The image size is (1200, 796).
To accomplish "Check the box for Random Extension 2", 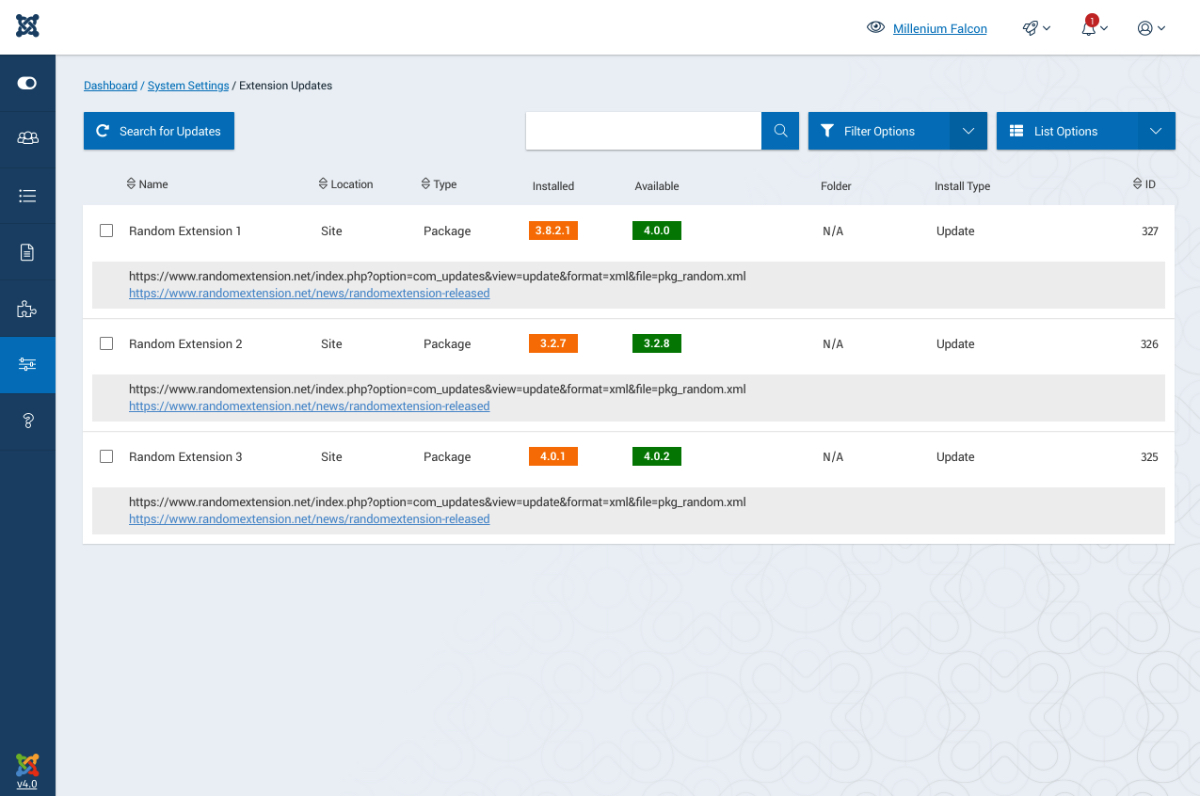I will [x=107, y=344].
